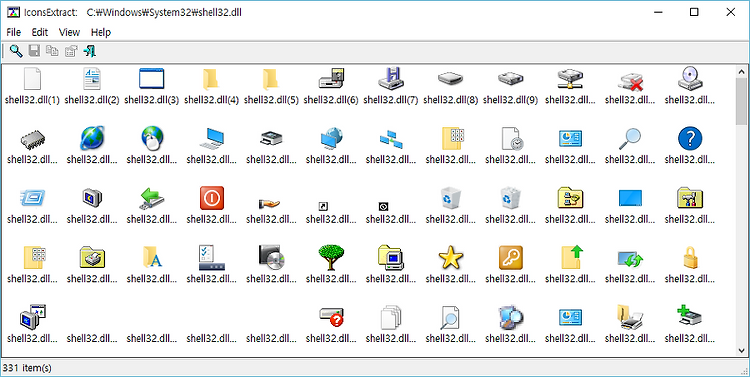The height and width of the screenshot is (377, 750).
Task: Select the printer with green plus icon
Action: 690,317
